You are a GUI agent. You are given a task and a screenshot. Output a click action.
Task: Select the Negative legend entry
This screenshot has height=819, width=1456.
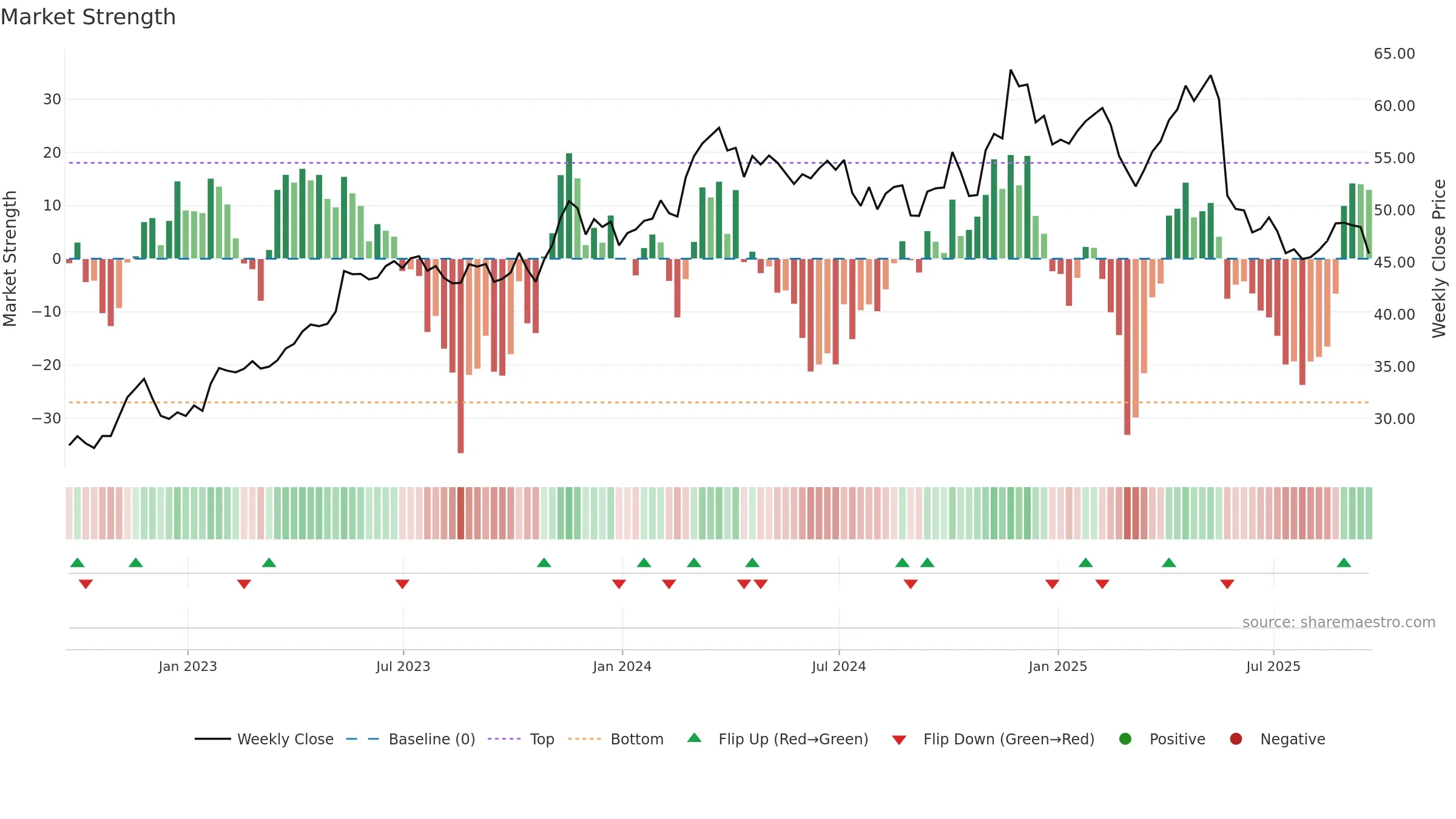tap(1278, 739)
